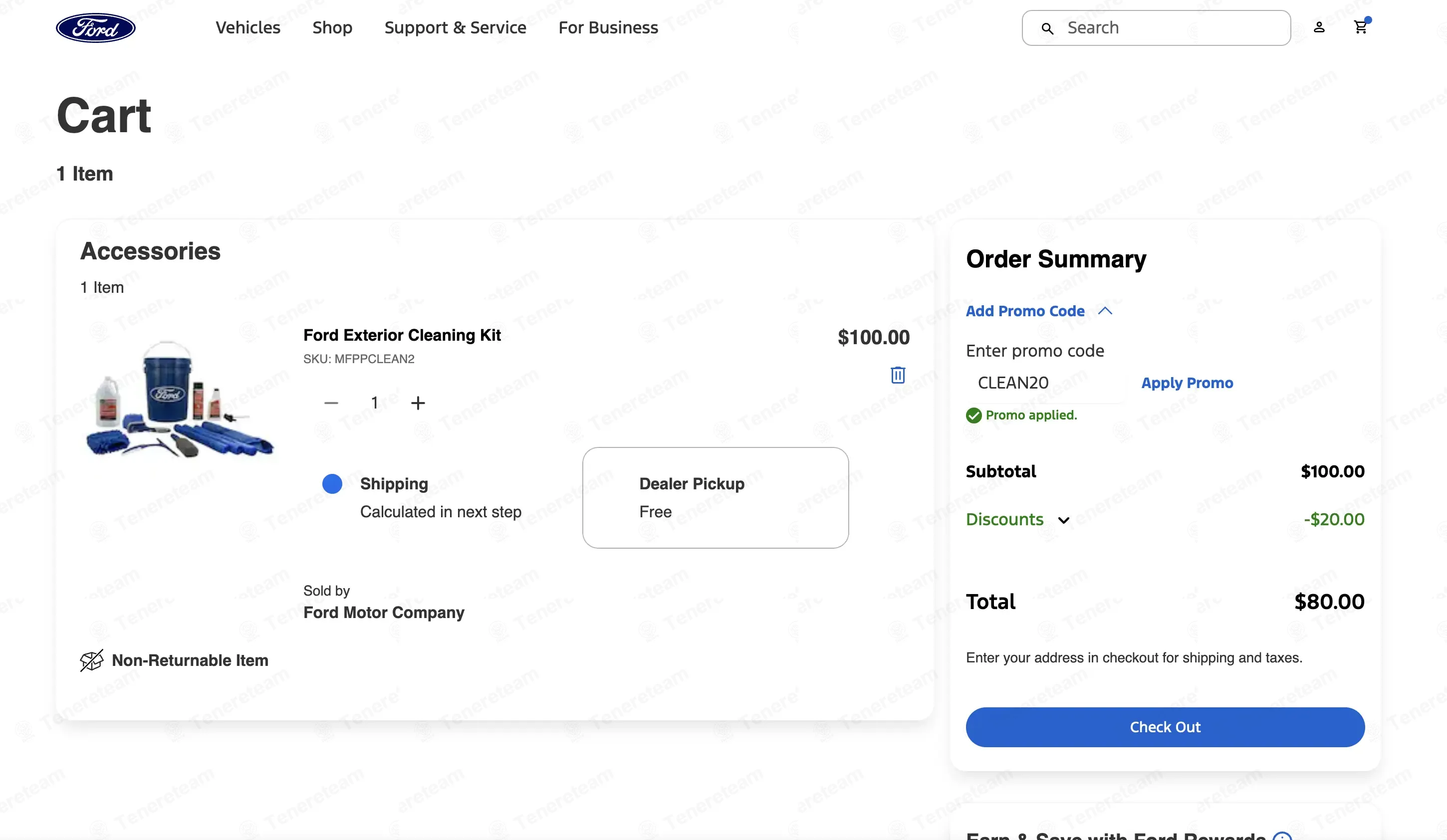Click the Ford Rewards info icon
The image size is (1447, 840).
click(x=1282, y=836)
